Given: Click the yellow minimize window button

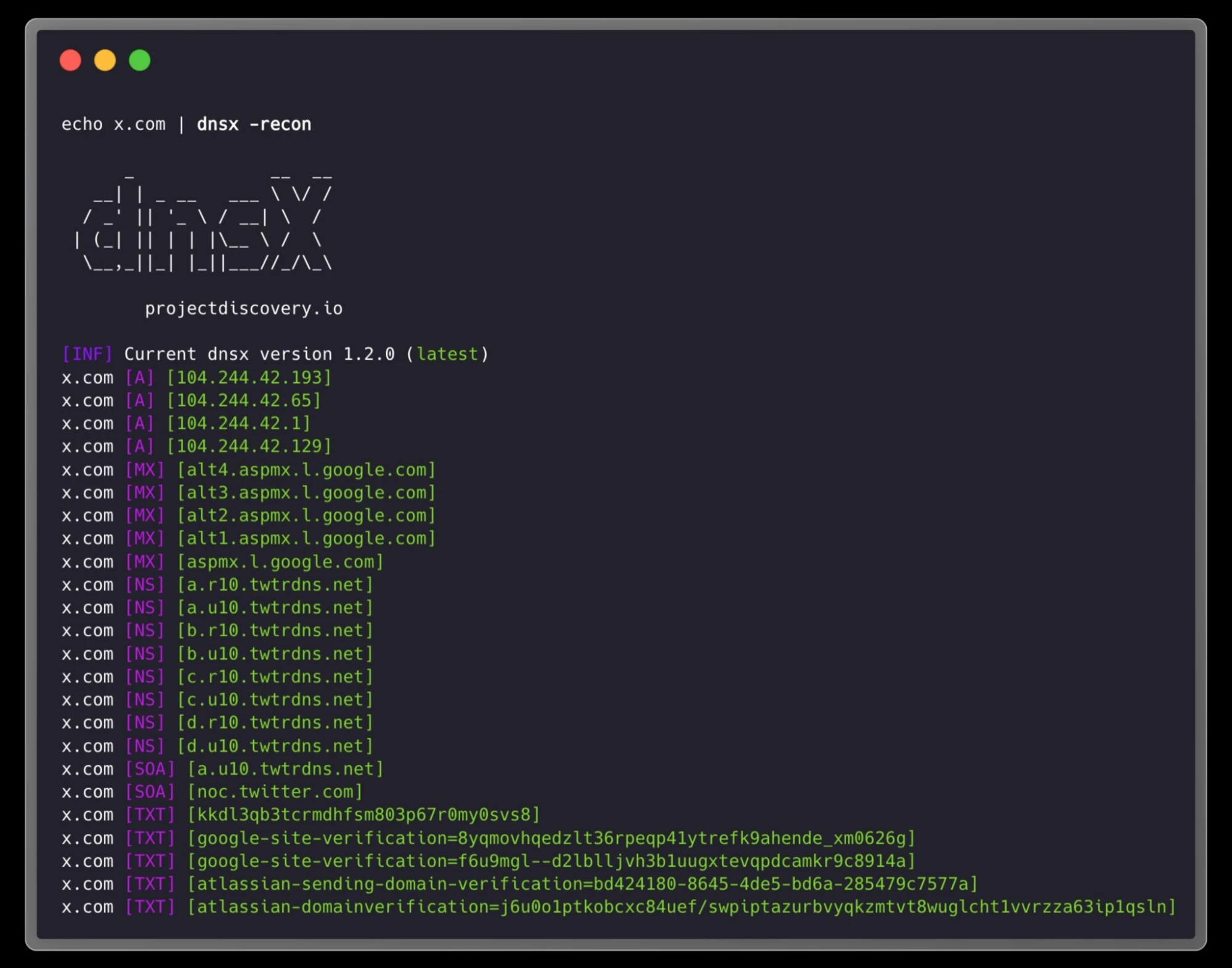Looking at the screenshot, I should coord(105,60).
